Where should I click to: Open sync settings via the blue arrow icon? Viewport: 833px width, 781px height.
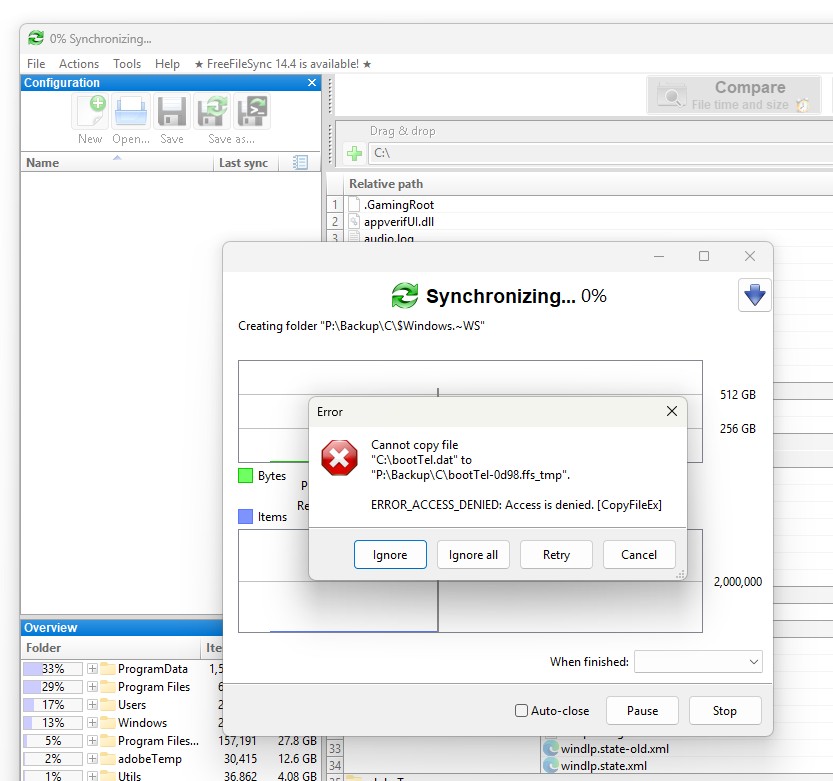[755, 294]
